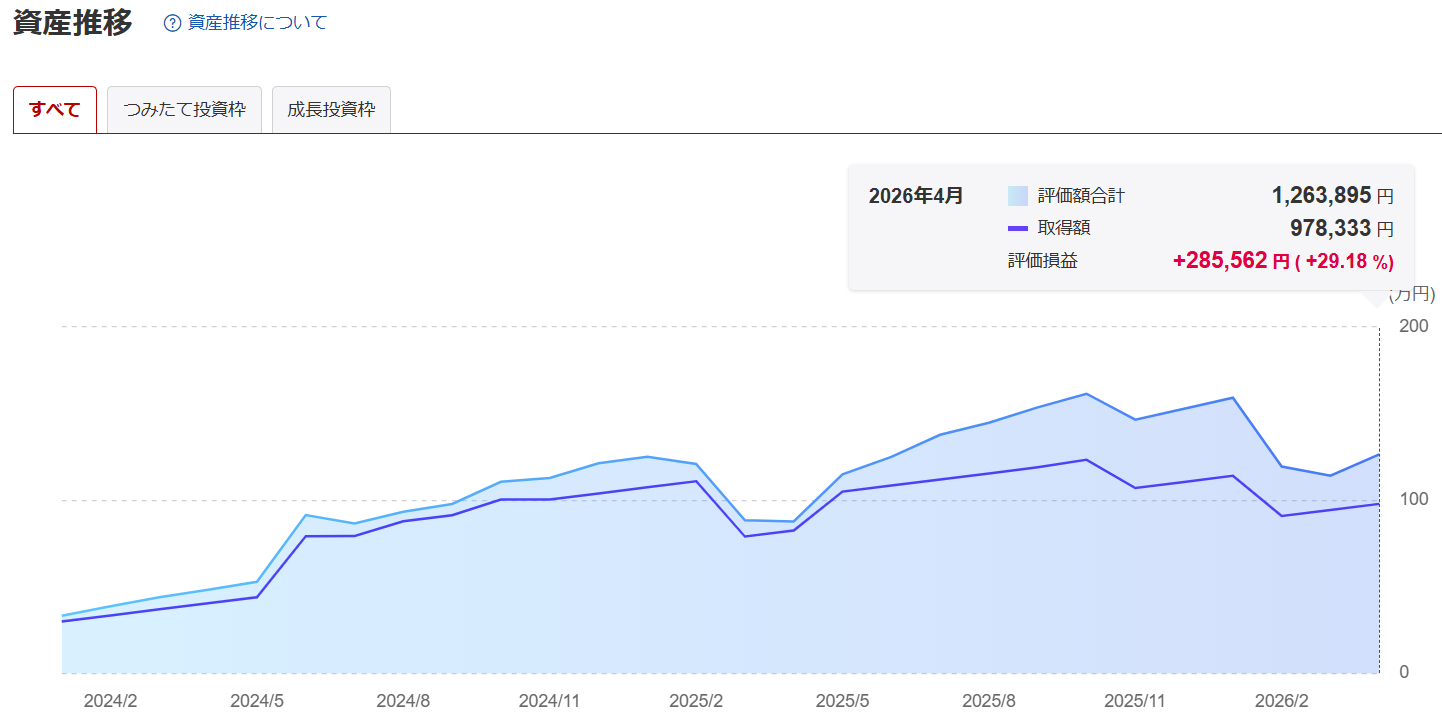Click the 評価額合計 light blue legend swatch

(x=1018, y=196)
